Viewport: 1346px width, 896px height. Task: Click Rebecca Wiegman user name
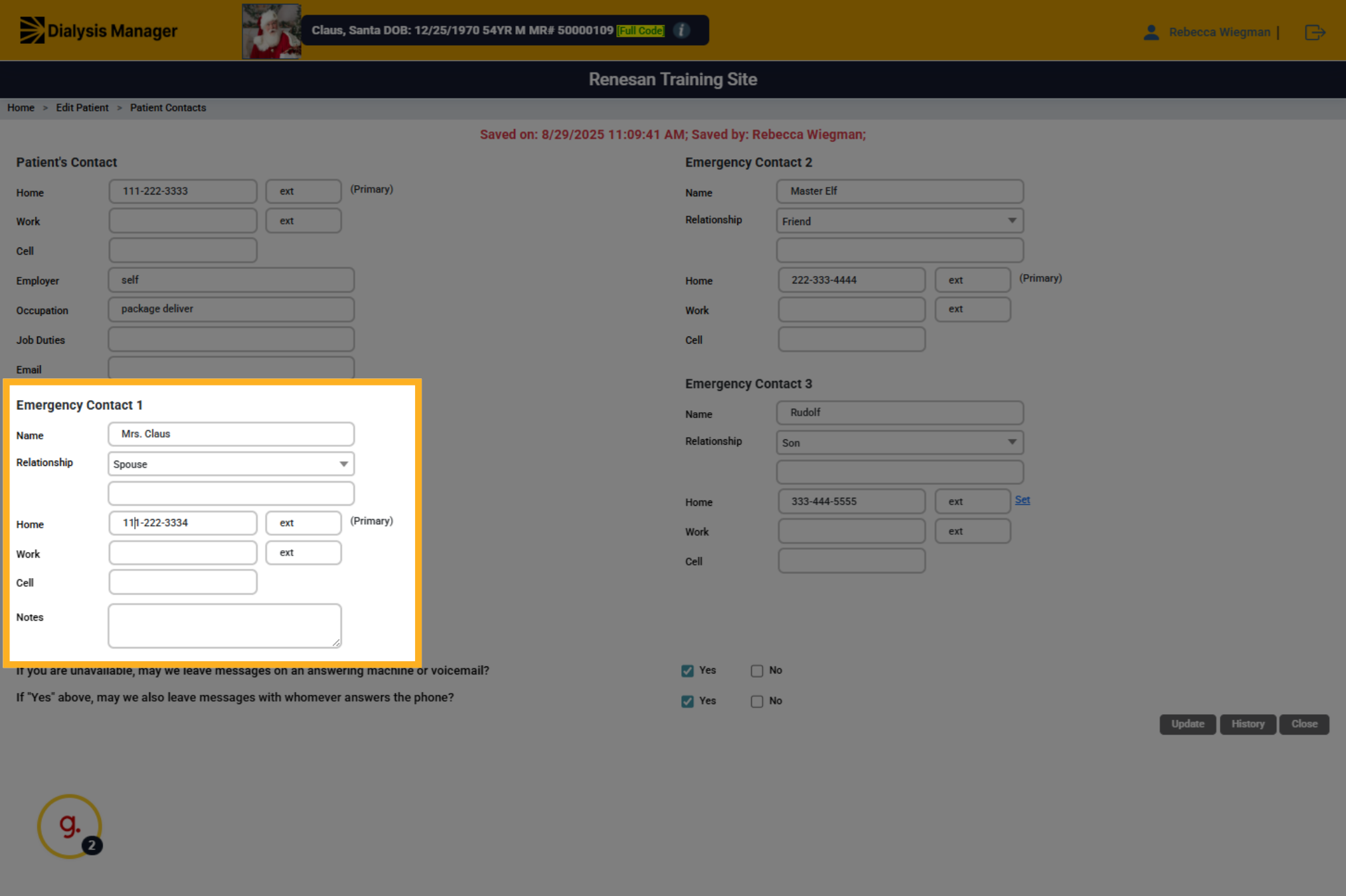[x=1219, y=32]
